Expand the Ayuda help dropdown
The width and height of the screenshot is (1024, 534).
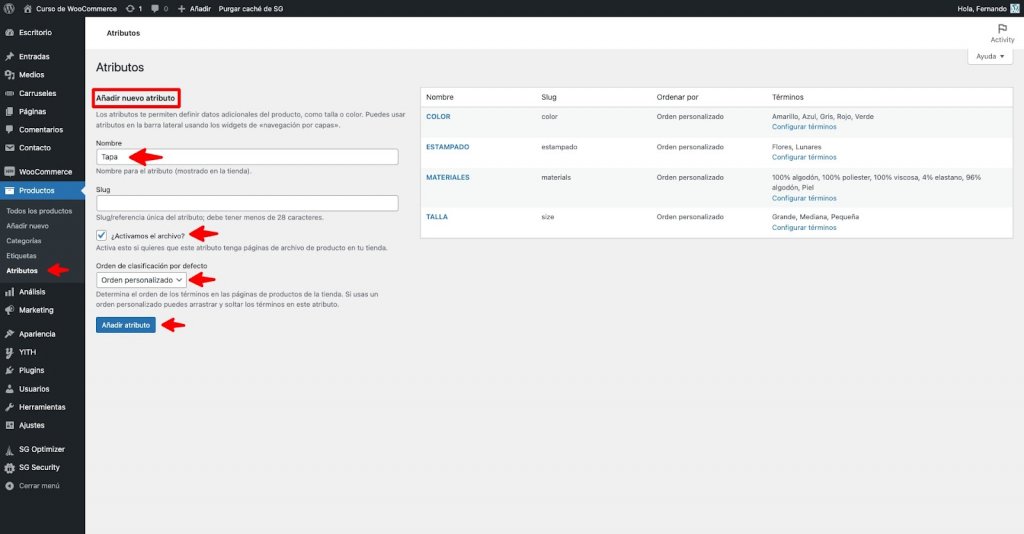990,57
